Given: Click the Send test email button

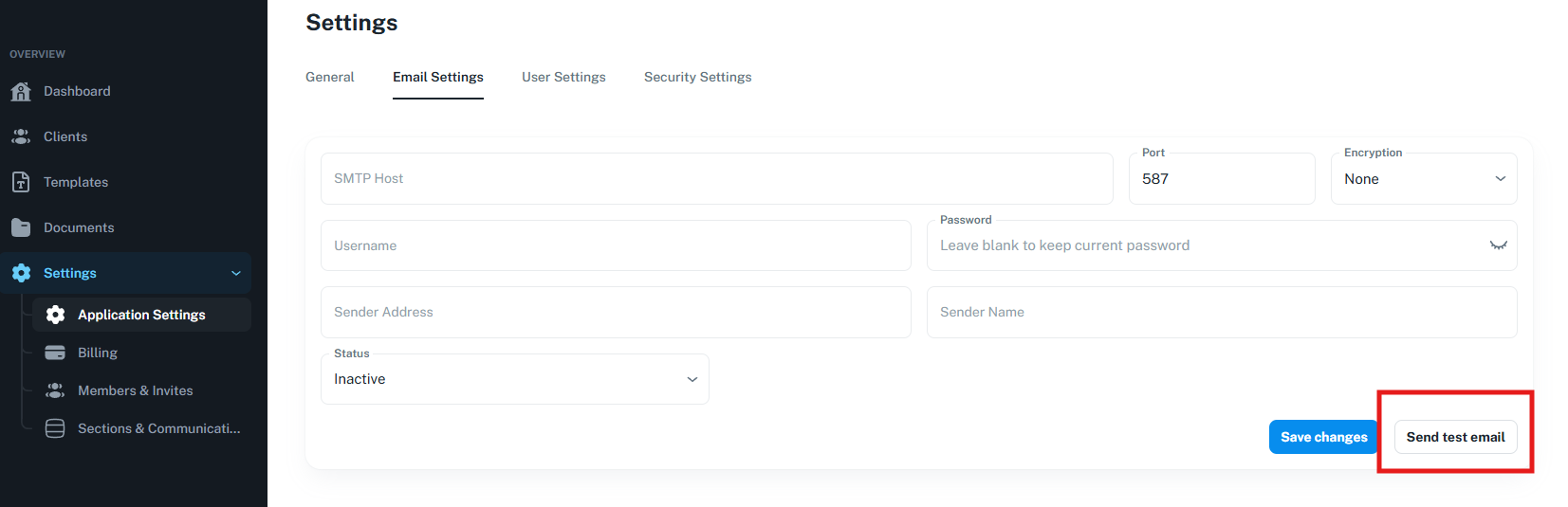Looking at the screenshot, I should 1455,437.
